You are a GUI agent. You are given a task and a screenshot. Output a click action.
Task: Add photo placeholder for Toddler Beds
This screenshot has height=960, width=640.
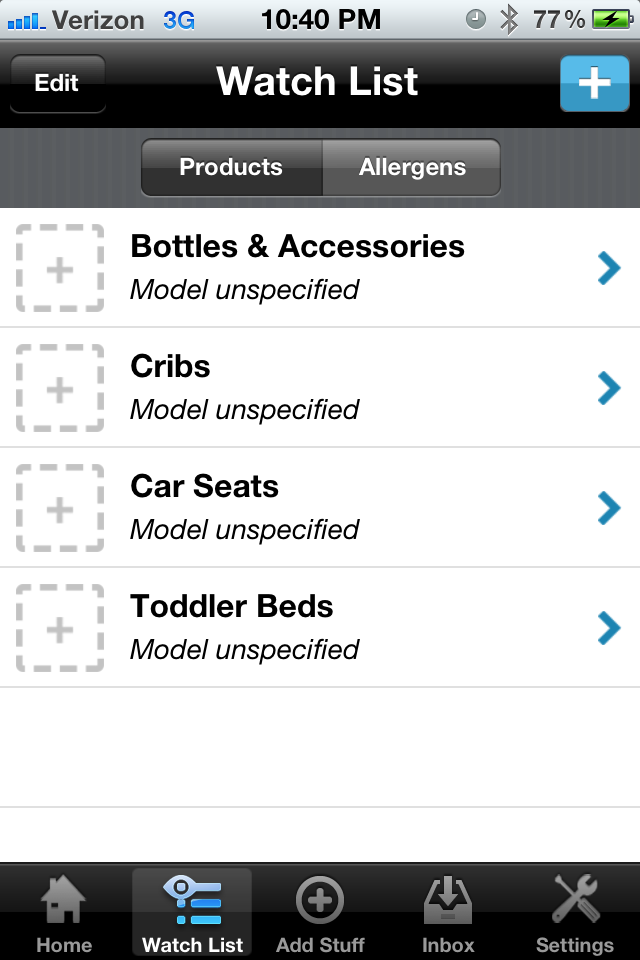[x=60, y=628]
